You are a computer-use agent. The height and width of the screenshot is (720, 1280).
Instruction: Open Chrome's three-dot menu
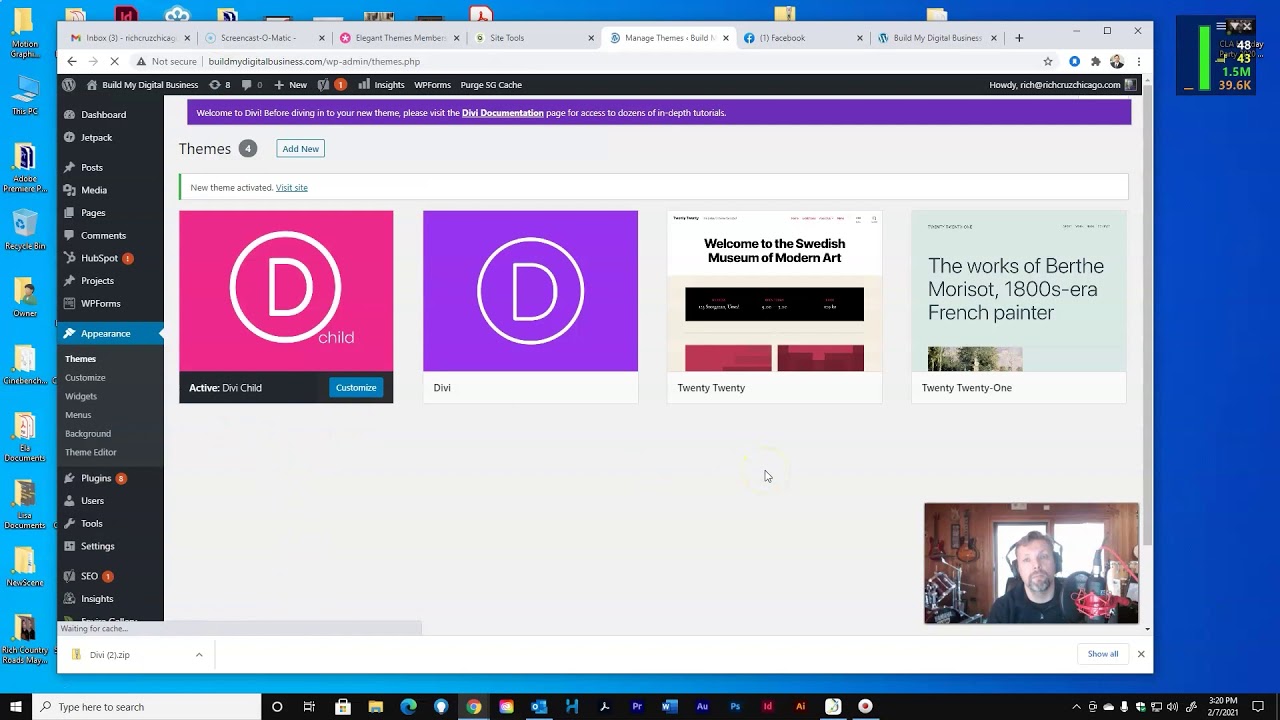point(1138,62)
